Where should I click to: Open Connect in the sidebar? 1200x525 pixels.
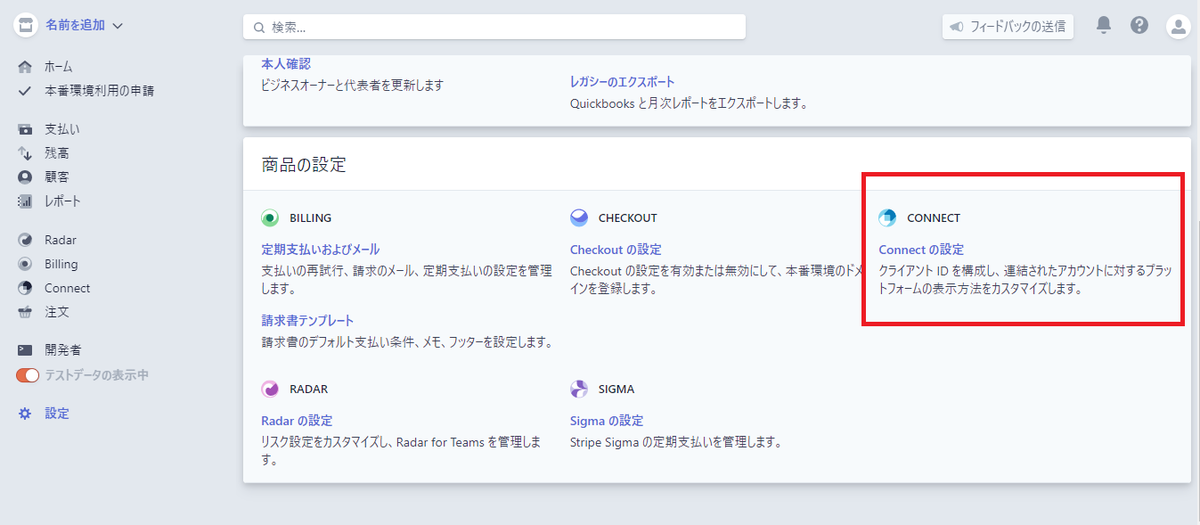point(67,288)
